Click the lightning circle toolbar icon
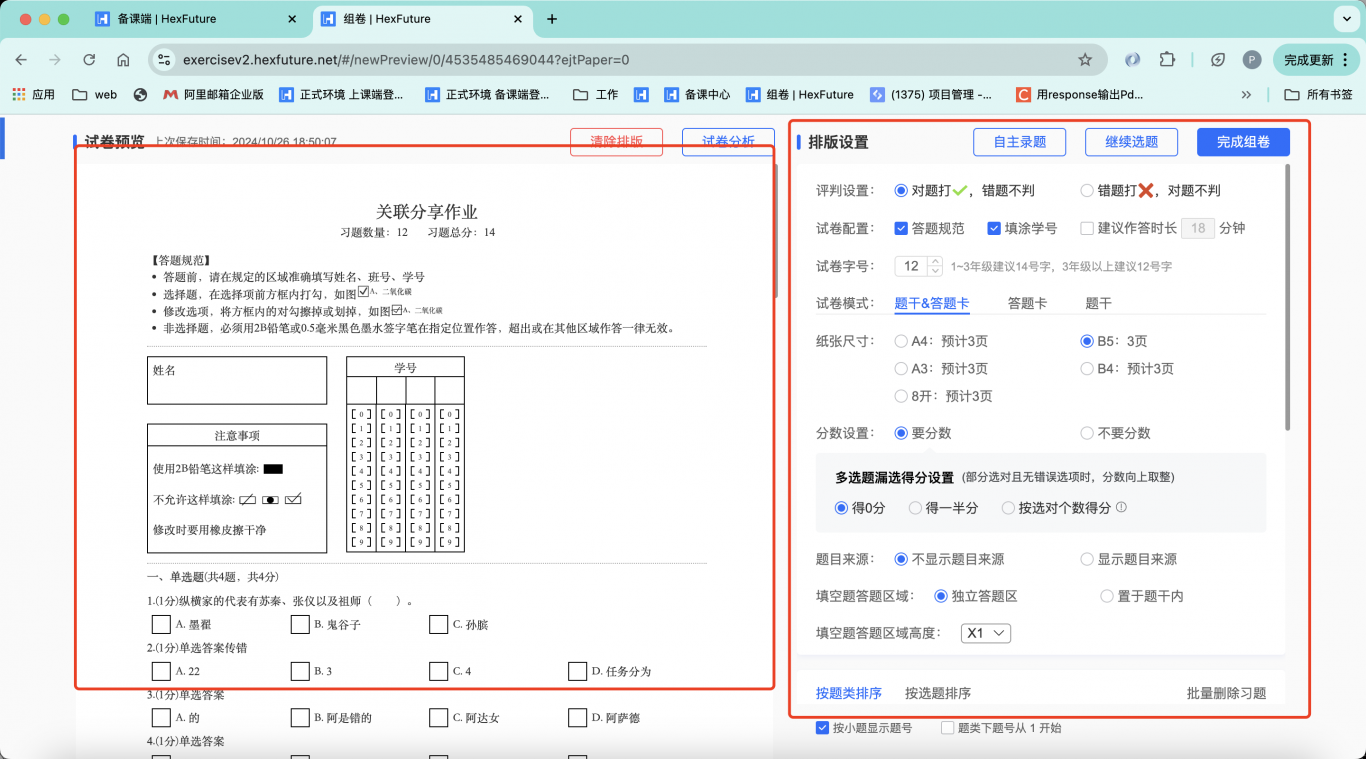Viewport: 1366px width, 759px height. pyautogui.click(x=1218, y=60)
